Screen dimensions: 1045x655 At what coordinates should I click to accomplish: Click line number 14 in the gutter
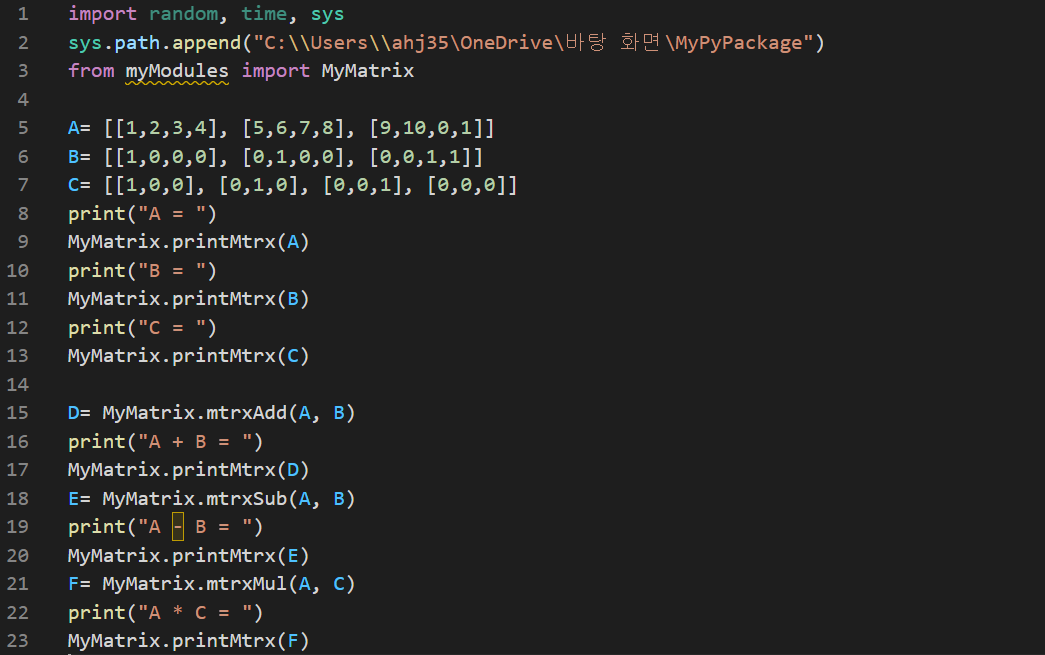[x=18, y=384]
